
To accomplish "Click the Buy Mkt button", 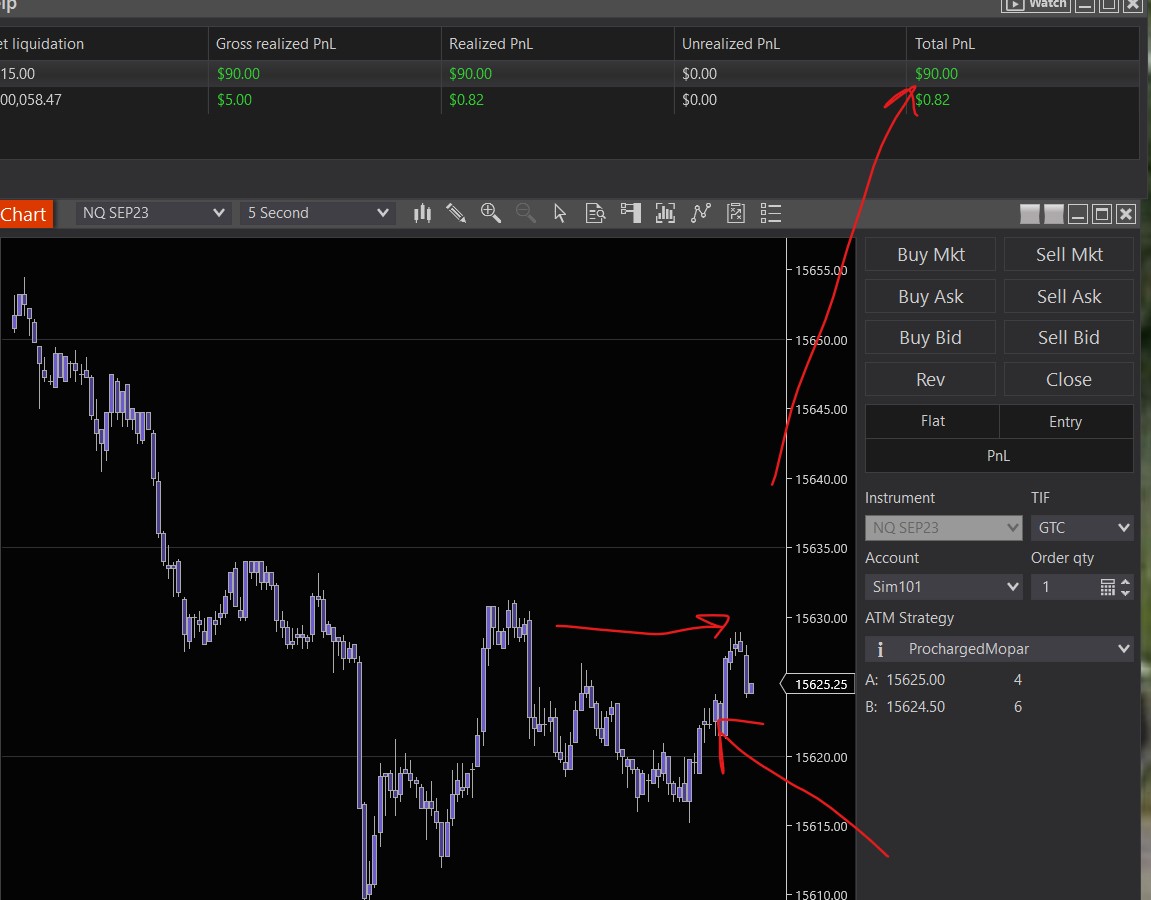I will pos(931,255).
